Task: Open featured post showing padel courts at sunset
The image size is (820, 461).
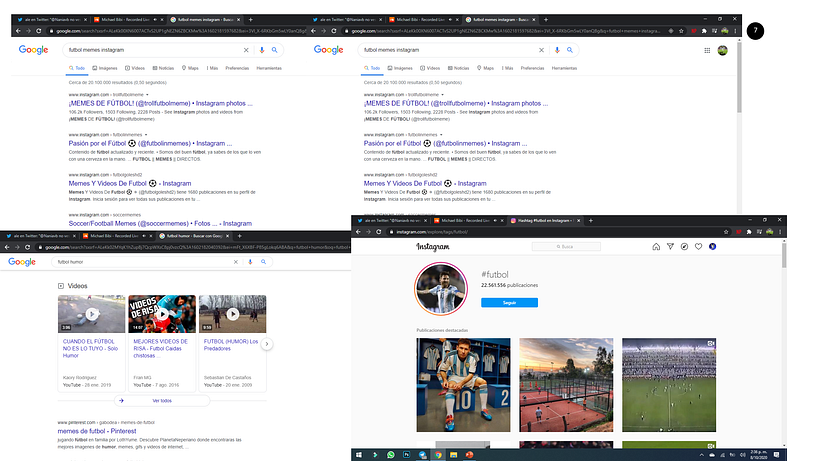Action: (566, 385)
